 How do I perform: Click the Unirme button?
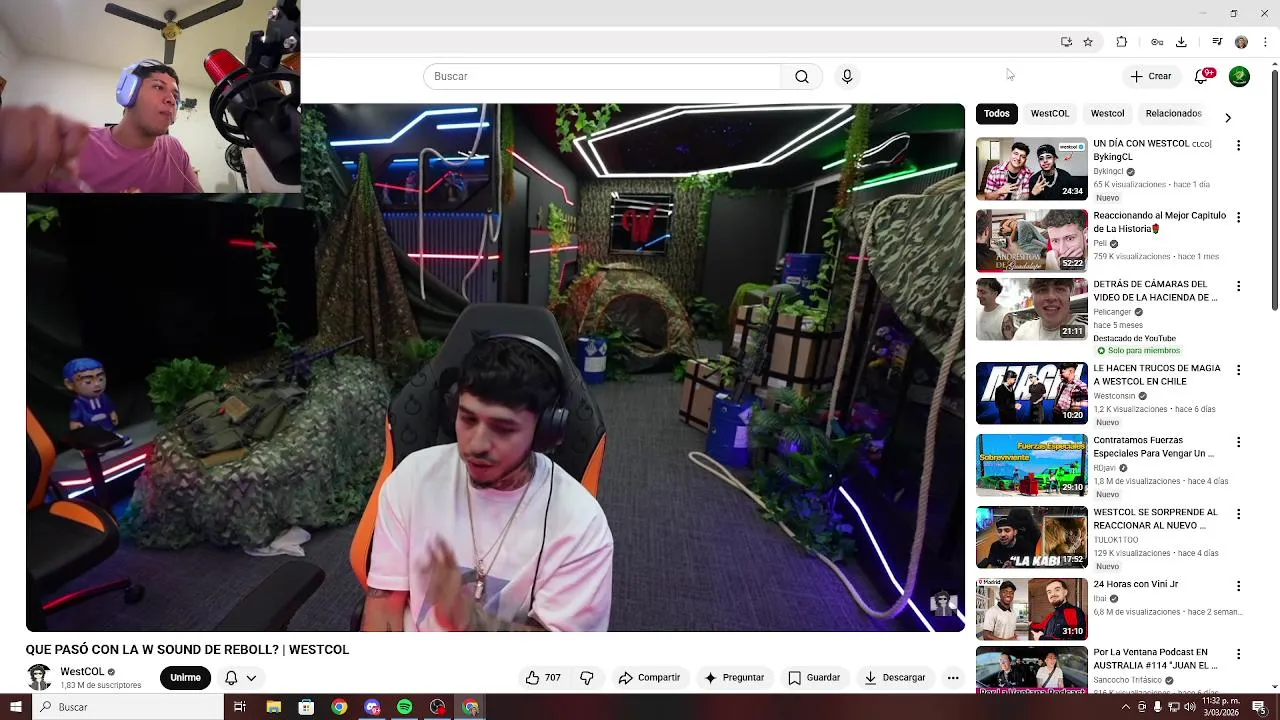click(x=185, y=678)
